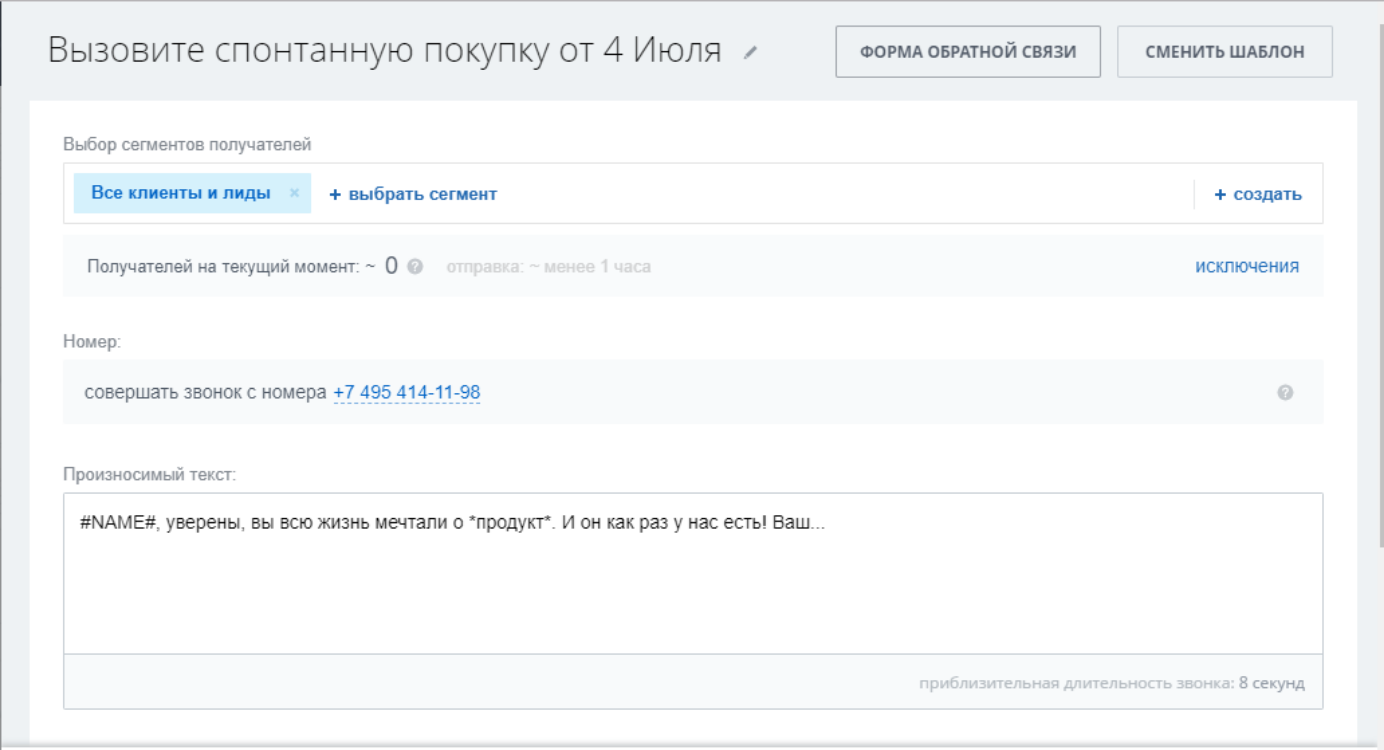The image size is (1384, 750).
Task: Click the recipients count value "0"
Action: click(391, 266)
